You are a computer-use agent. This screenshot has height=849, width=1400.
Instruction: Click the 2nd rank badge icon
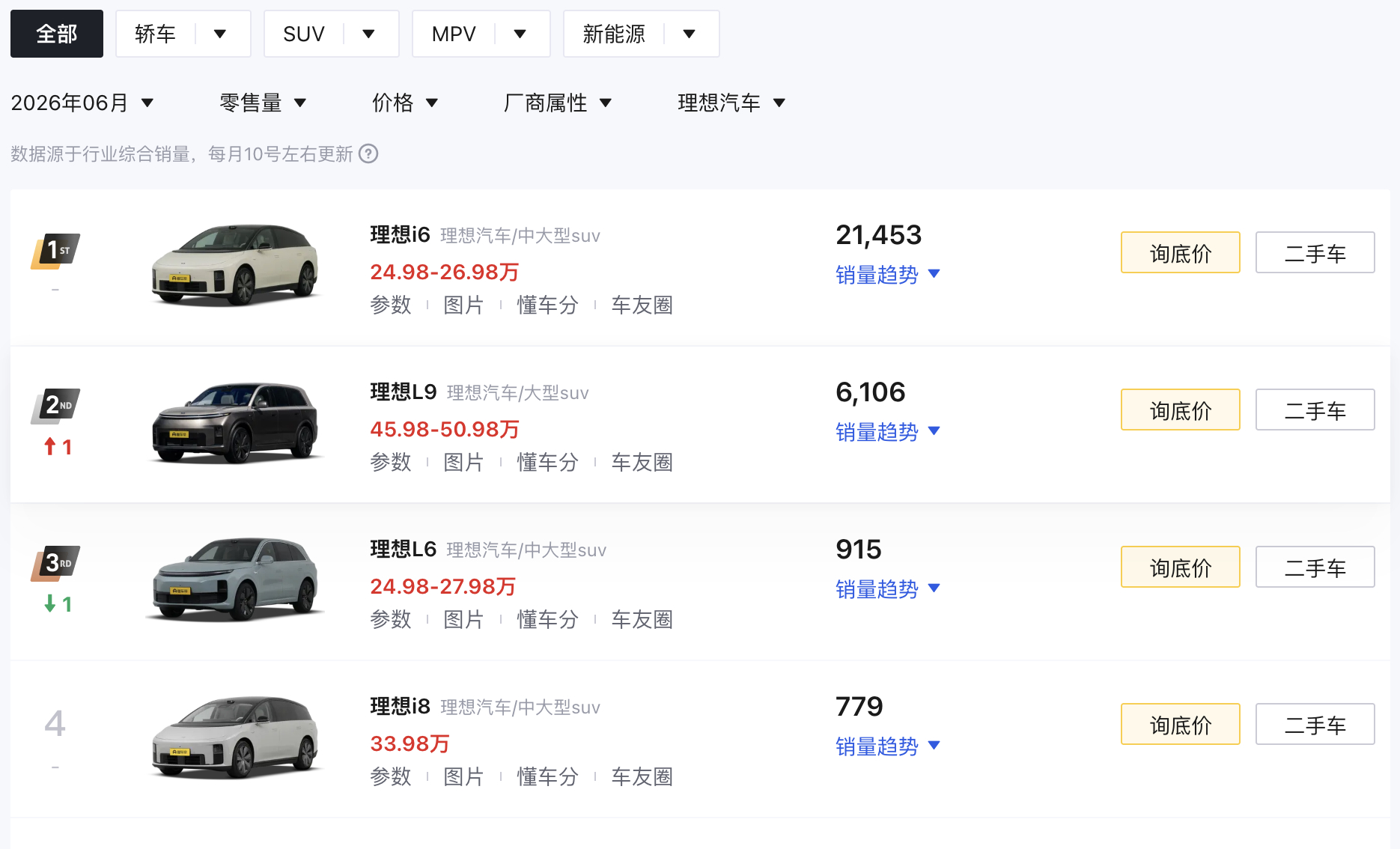pyautogui.click(x=55, y=407)
